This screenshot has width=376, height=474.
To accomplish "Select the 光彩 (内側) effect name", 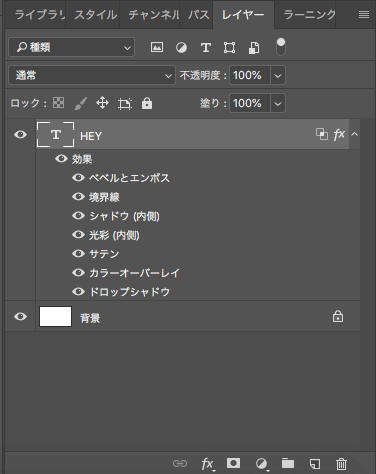I will pyautogui.click(x=114, y=235).
